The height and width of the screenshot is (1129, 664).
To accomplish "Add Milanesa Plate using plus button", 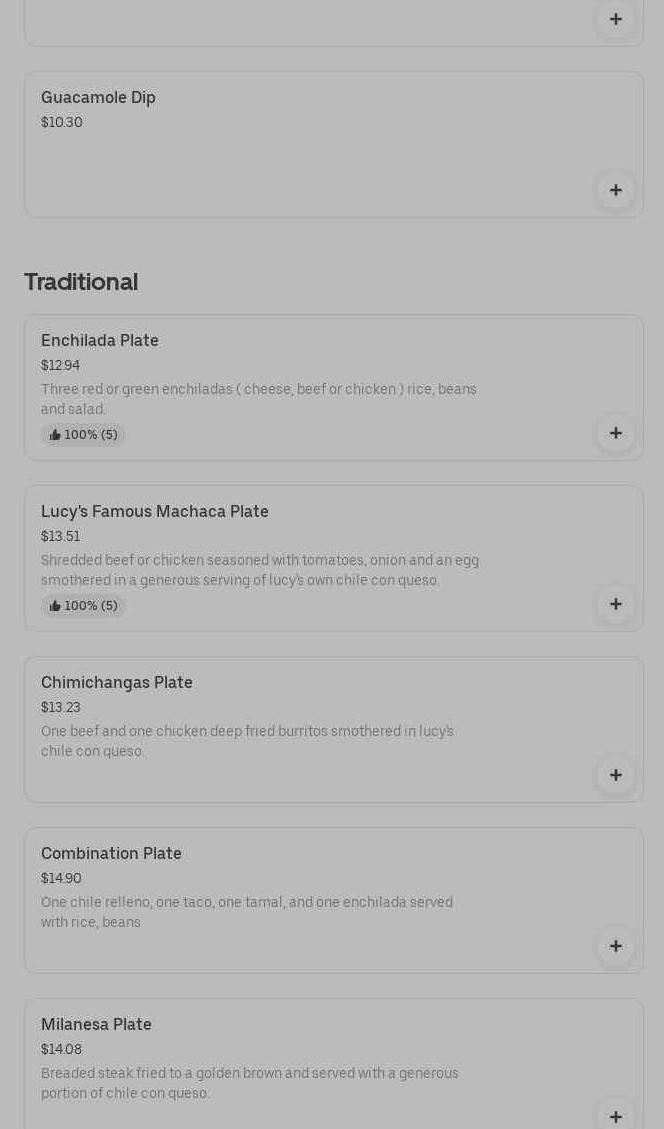I will pyautogui.click(x=616, y=1115).
